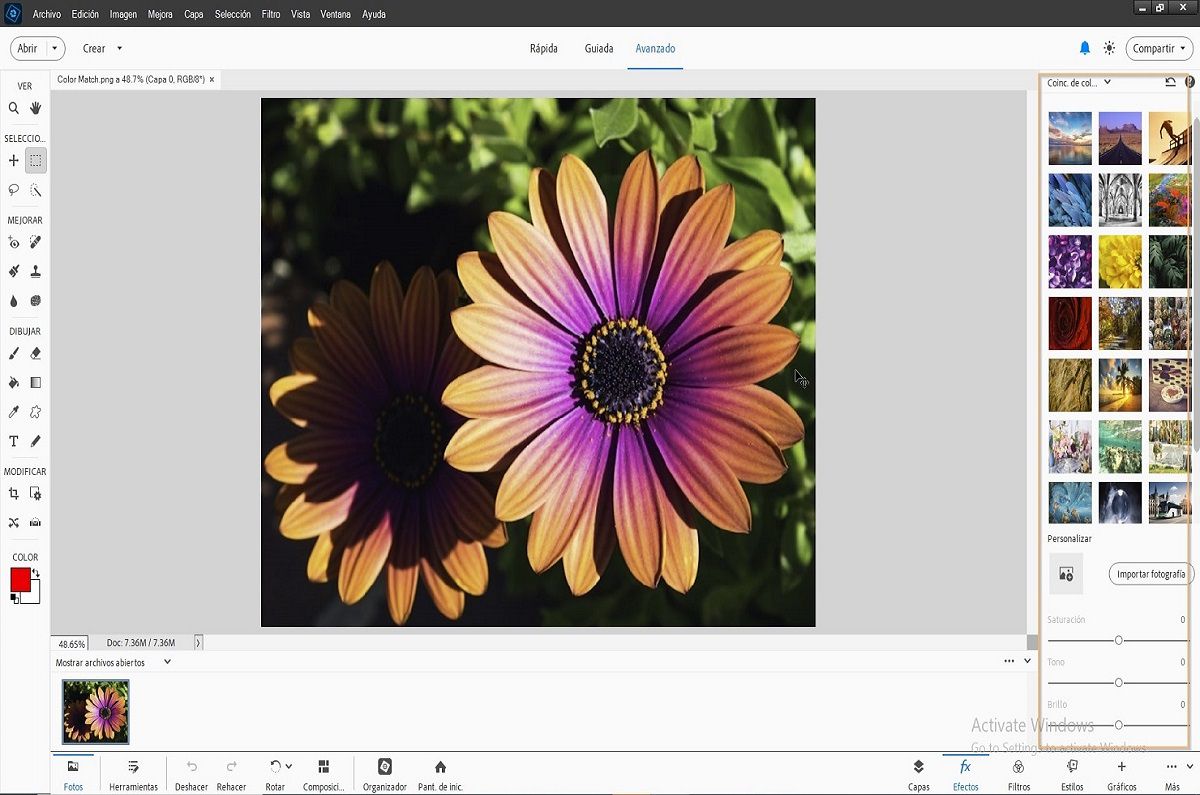1200x795 pixels.
Task: Select the Red Eye Removal tool
Action: 14,242
